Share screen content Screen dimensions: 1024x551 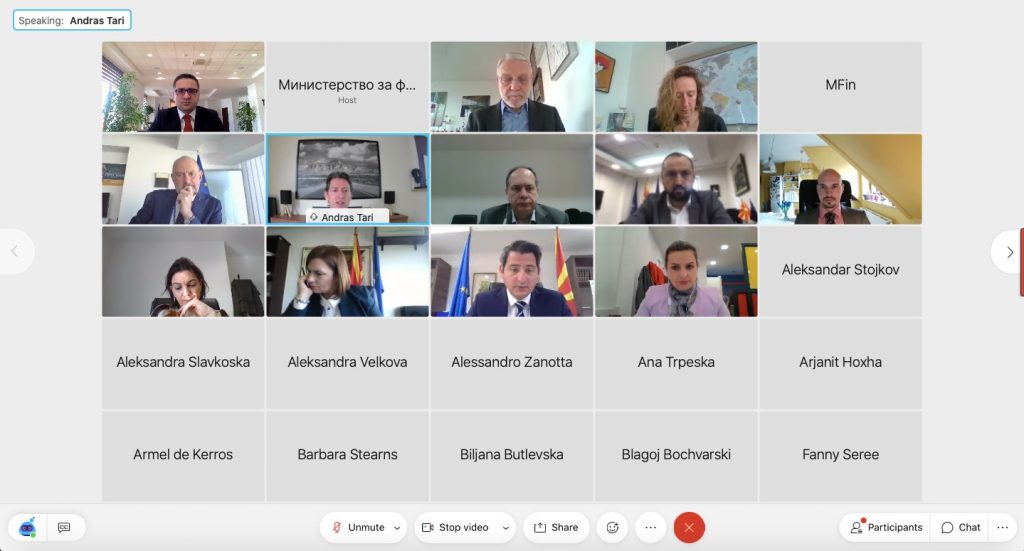[556, 527]
